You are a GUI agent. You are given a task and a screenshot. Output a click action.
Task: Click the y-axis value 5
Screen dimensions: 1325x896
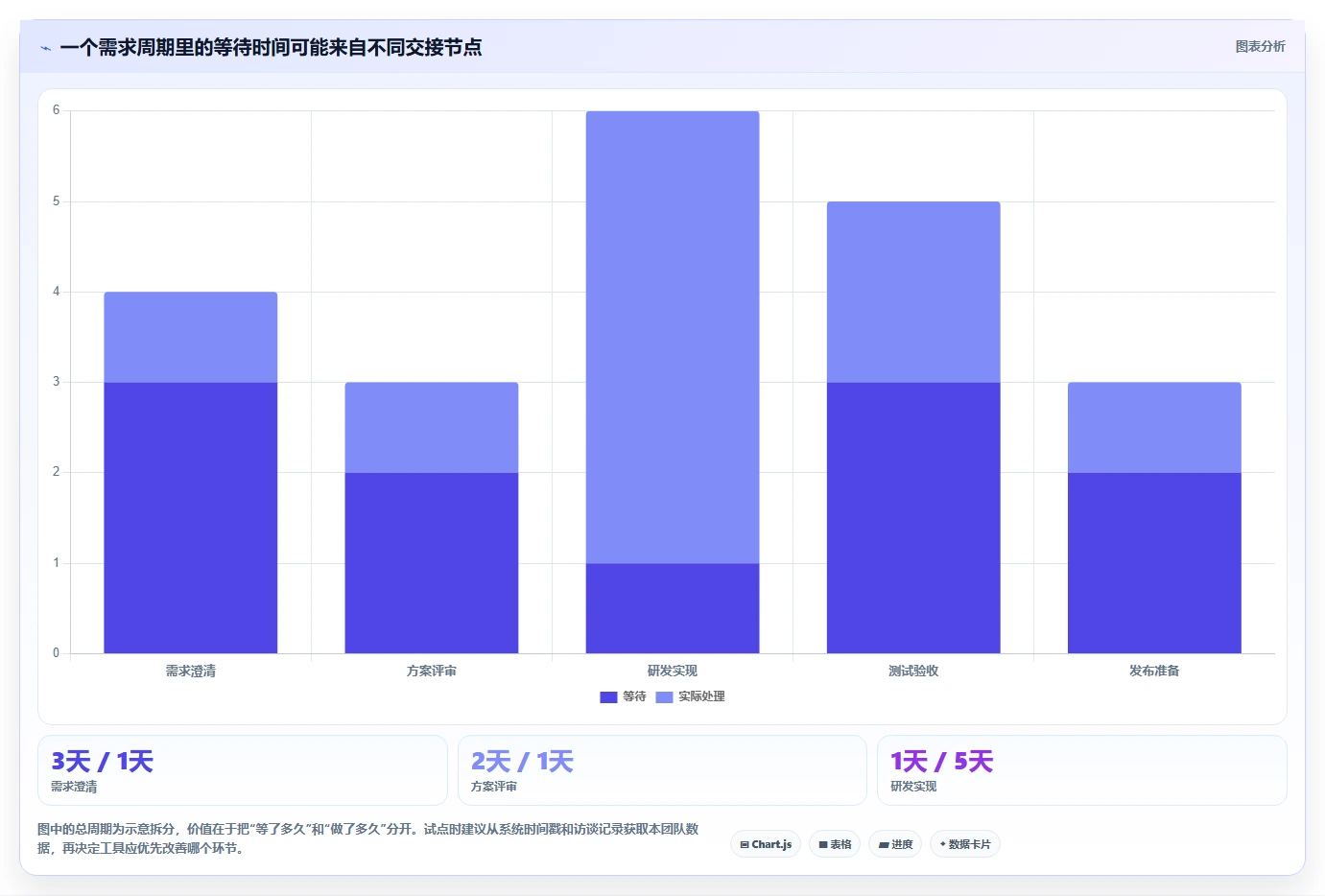(56, 201)
